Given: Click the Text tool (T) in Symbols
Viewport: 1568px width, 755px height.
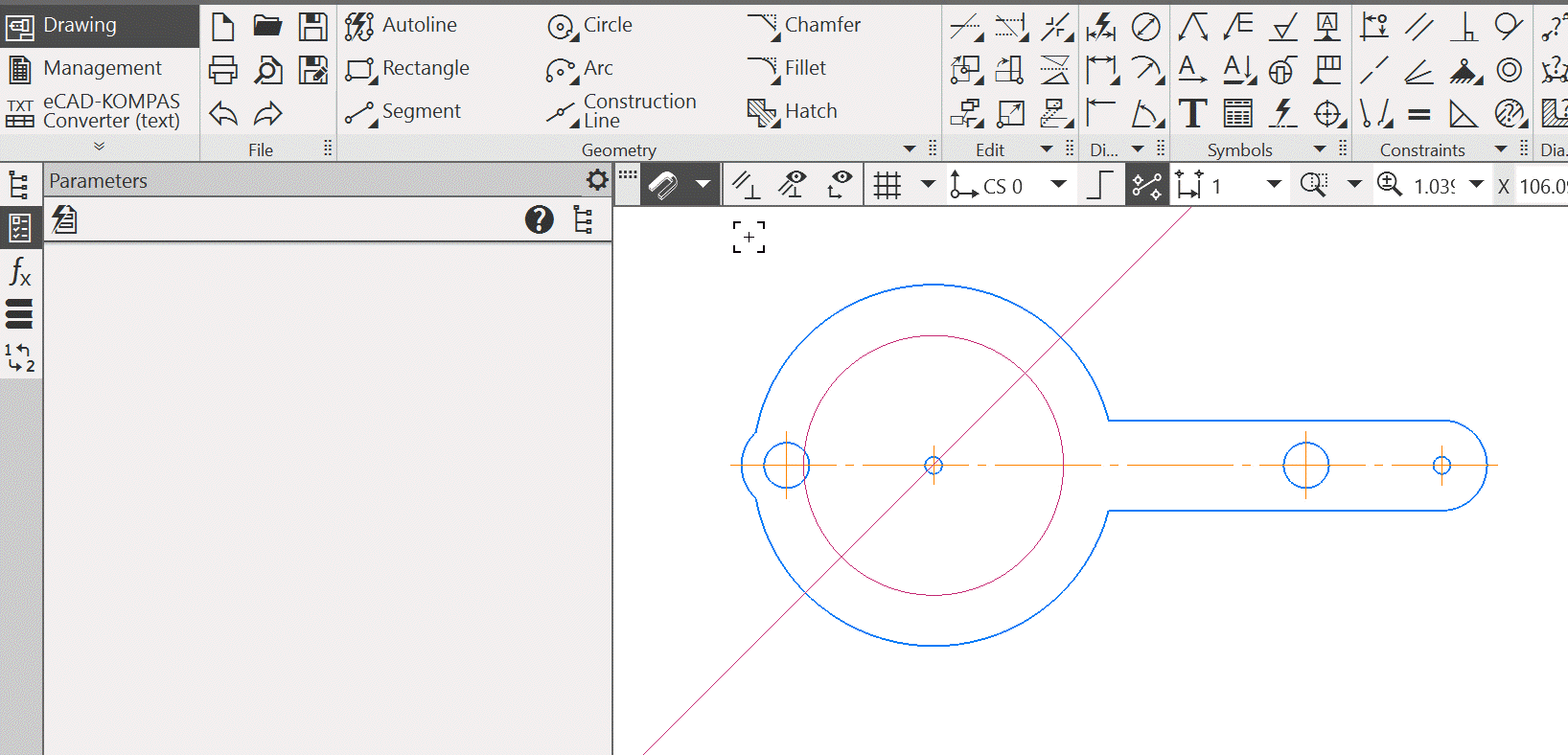Looking at the screenshot, I should click(1192, 113).
